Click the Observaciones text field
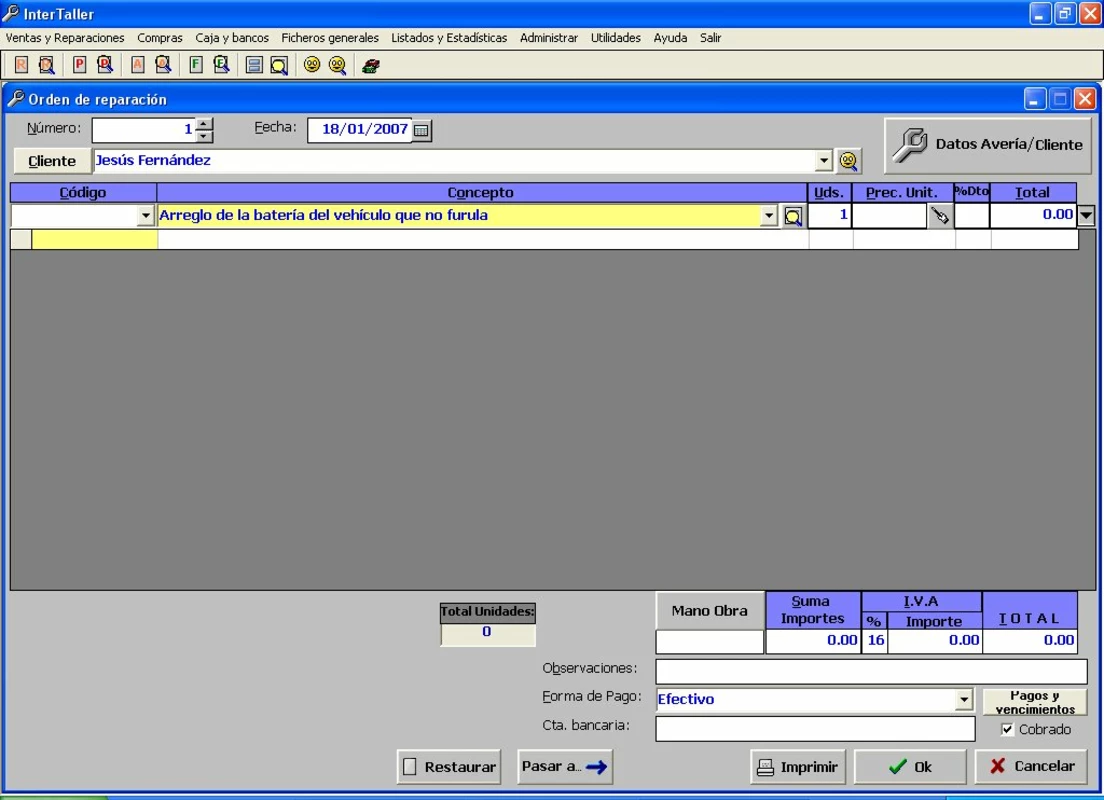The width and height of the screenshot is (1104, 800). tap(871, 671)
